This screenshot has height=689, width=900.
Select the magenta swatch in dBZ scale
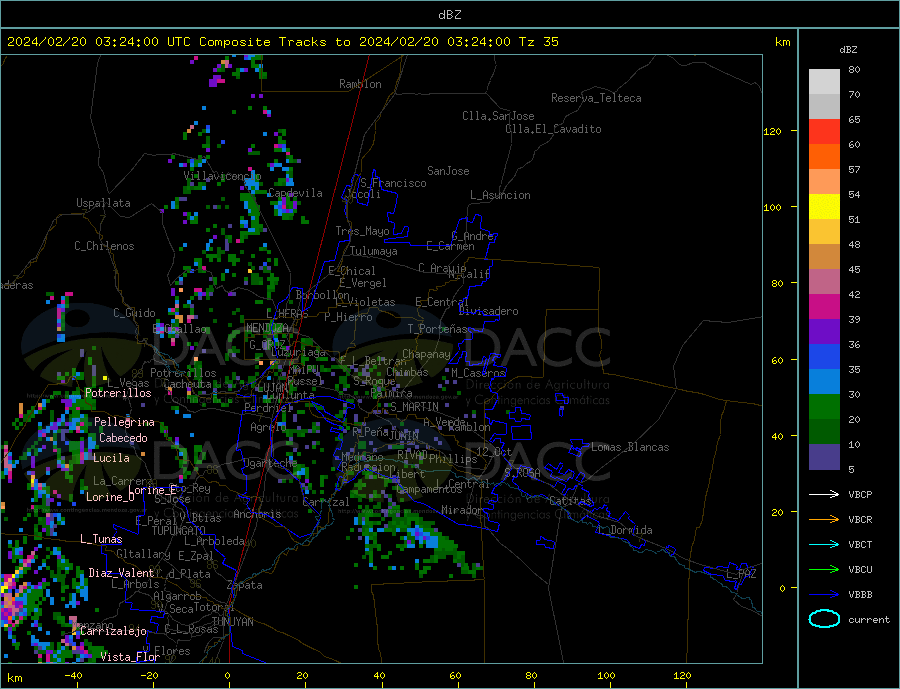[x=824, y=307]
